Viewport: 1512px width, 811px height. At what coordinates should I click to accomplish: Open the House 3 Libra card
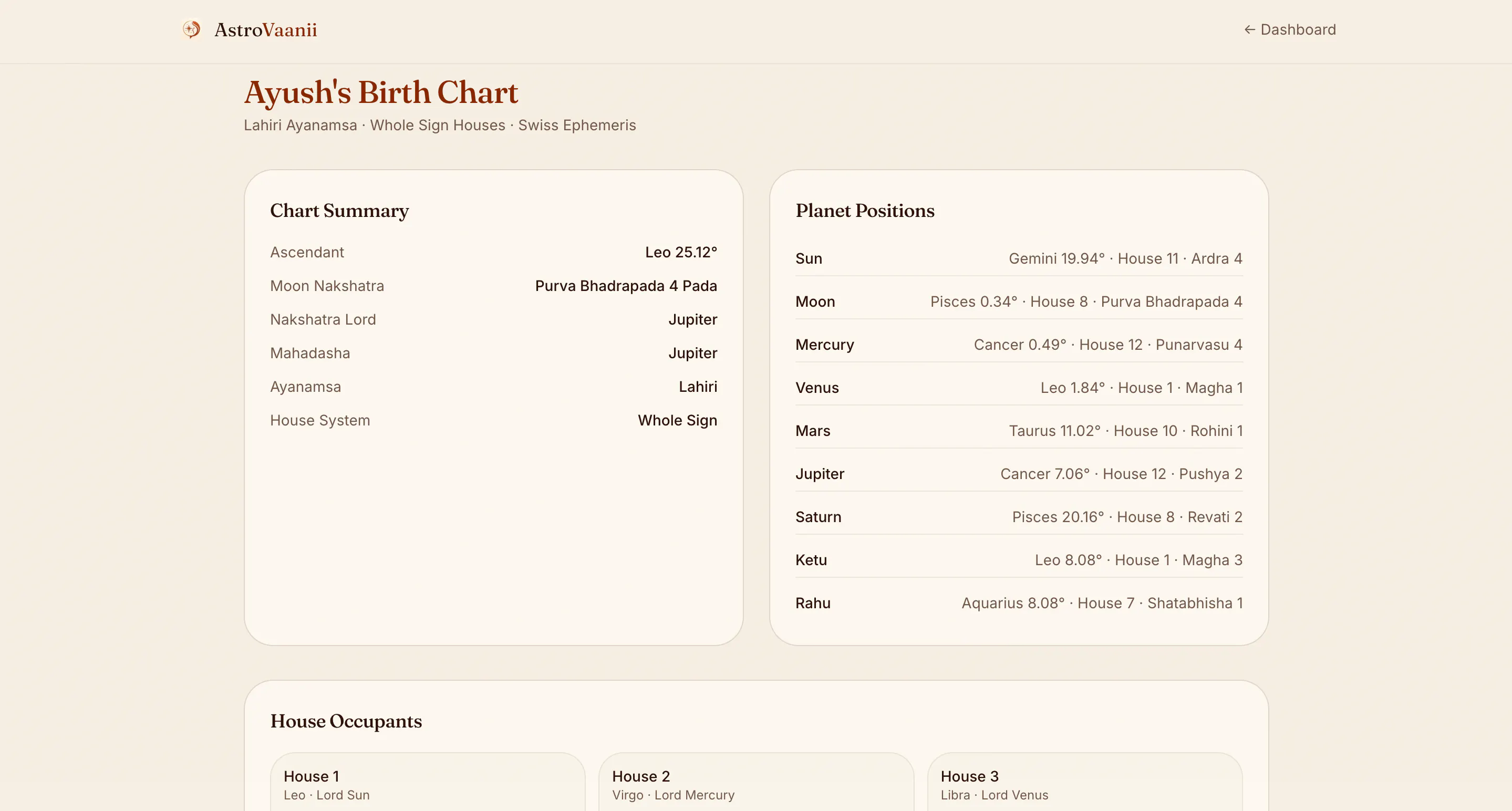(1085, 782)
